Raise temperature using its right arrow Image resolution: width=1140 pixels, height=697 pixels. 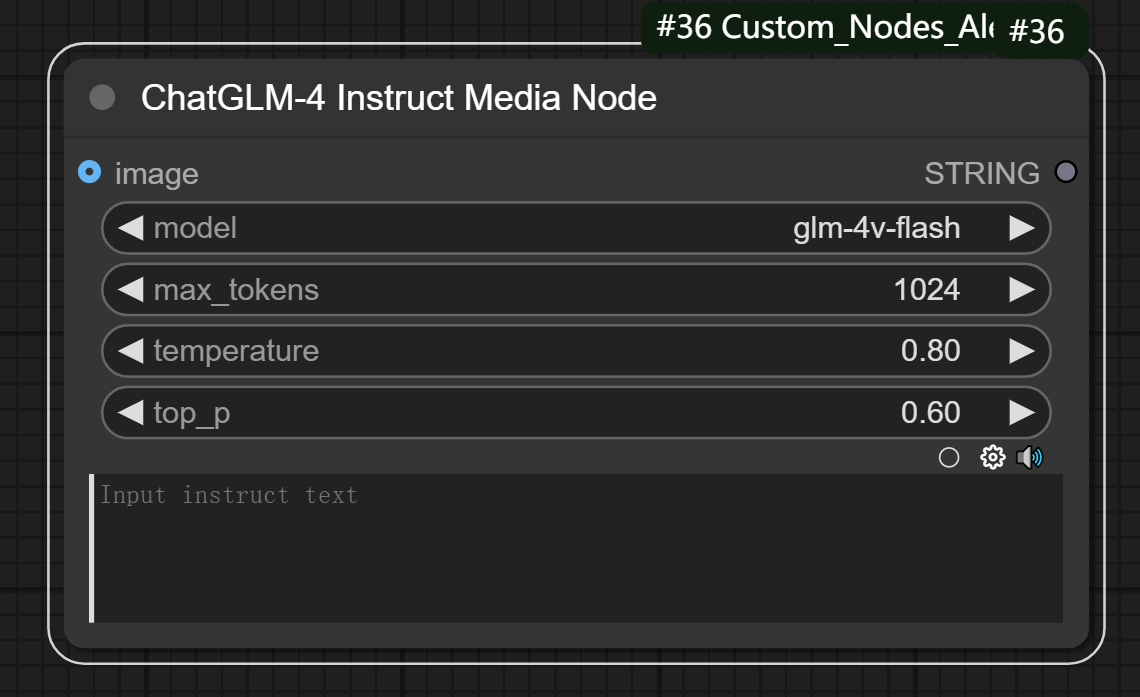pyautogui.click(x=1021, y=351)
